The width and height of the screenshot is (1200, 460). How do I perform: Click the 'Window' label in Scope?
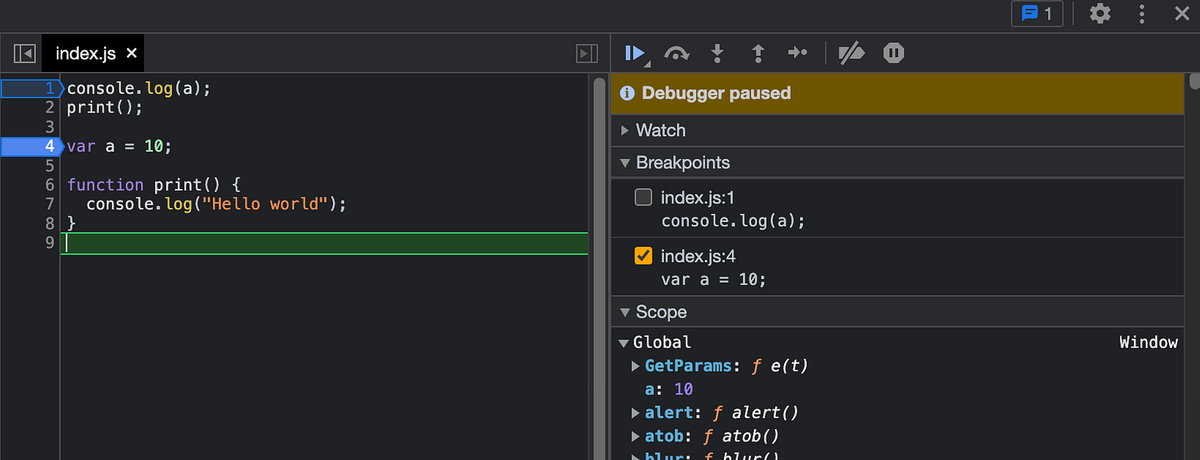[x=1148, y=343]
